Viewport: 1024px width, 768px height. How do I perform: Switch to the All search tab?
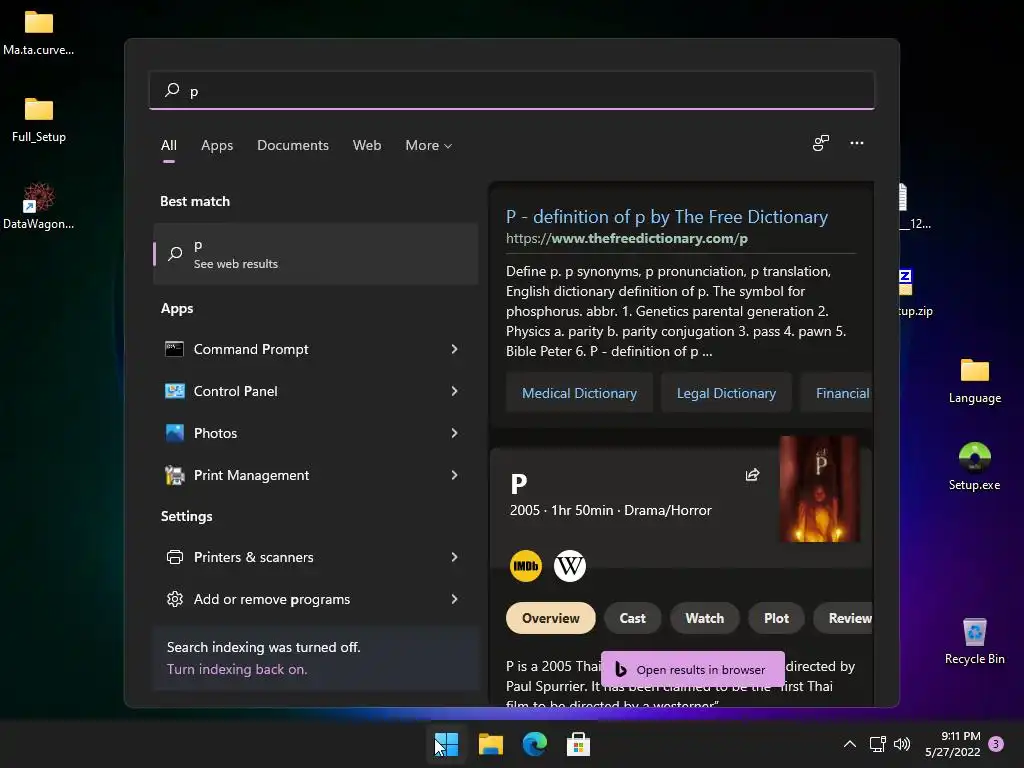click(x=169, y=145)
